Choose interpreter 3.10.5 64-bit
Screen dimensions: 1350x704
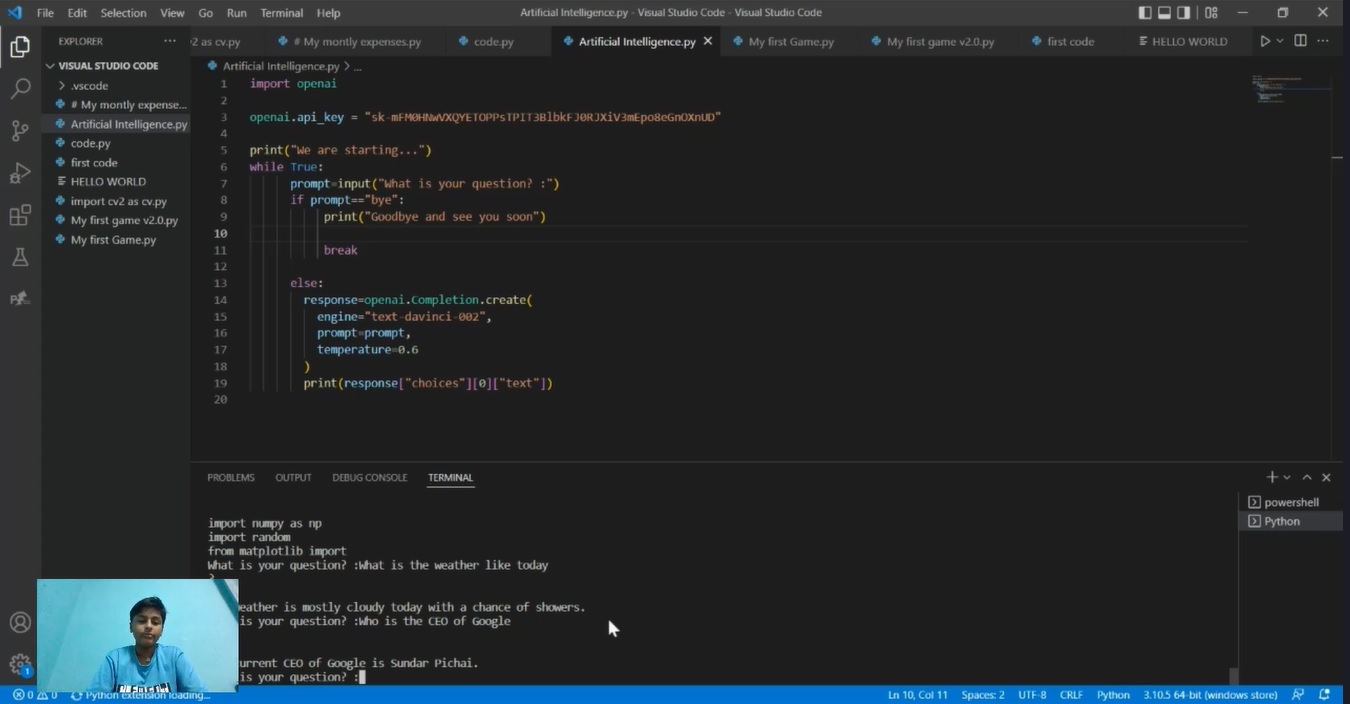(x=1210, y=695)
